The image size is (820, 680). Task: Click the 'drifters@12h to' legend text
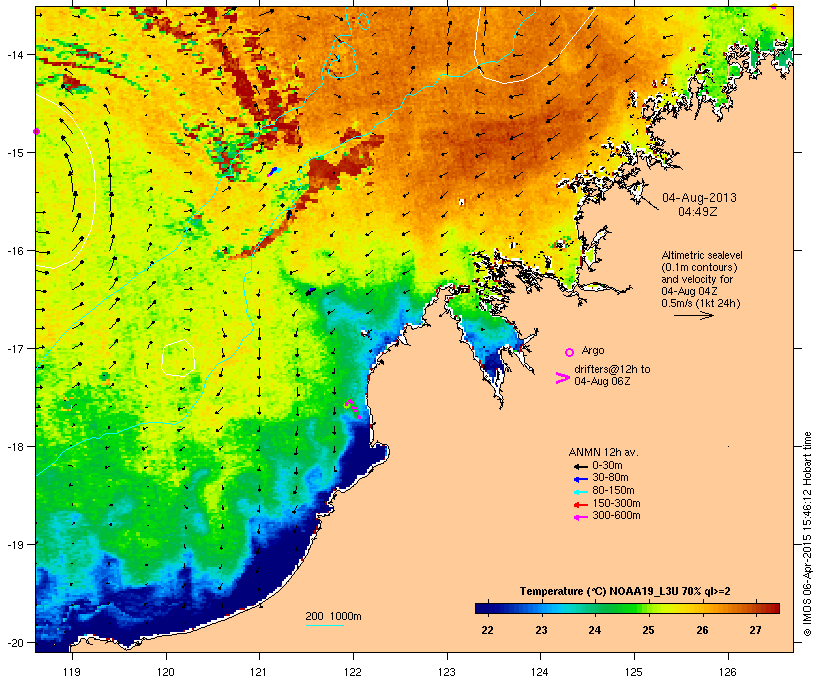(x=612, y=369)
